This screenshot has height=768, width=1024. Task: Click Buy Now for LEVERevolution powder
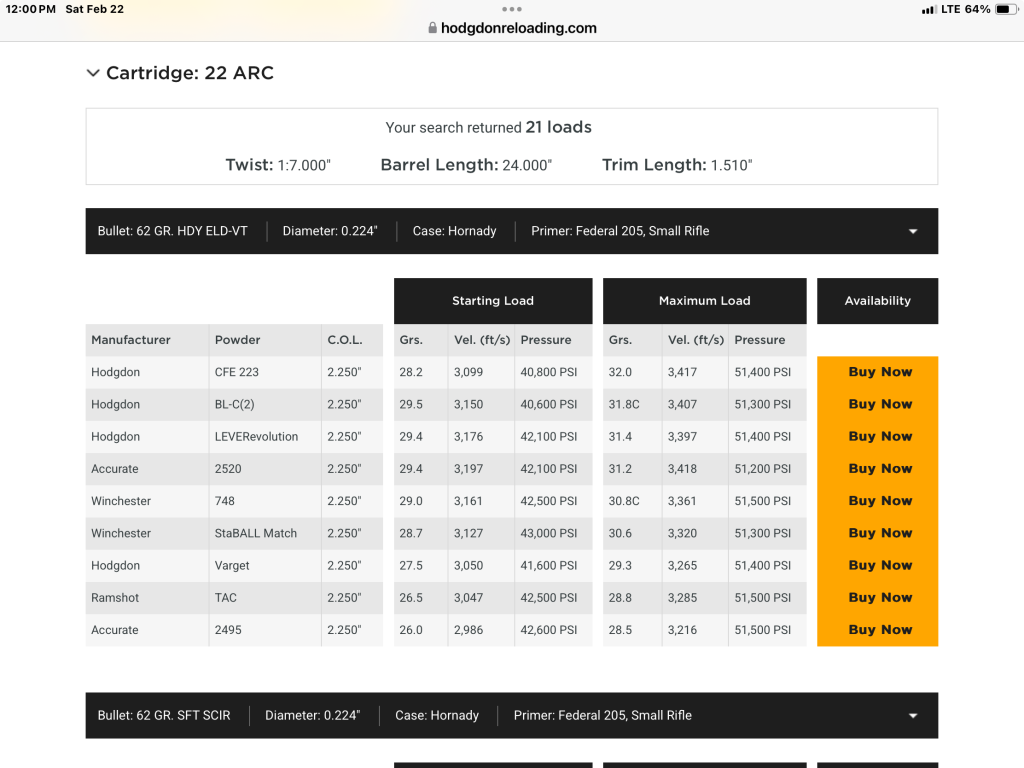[x=879, y=436]
